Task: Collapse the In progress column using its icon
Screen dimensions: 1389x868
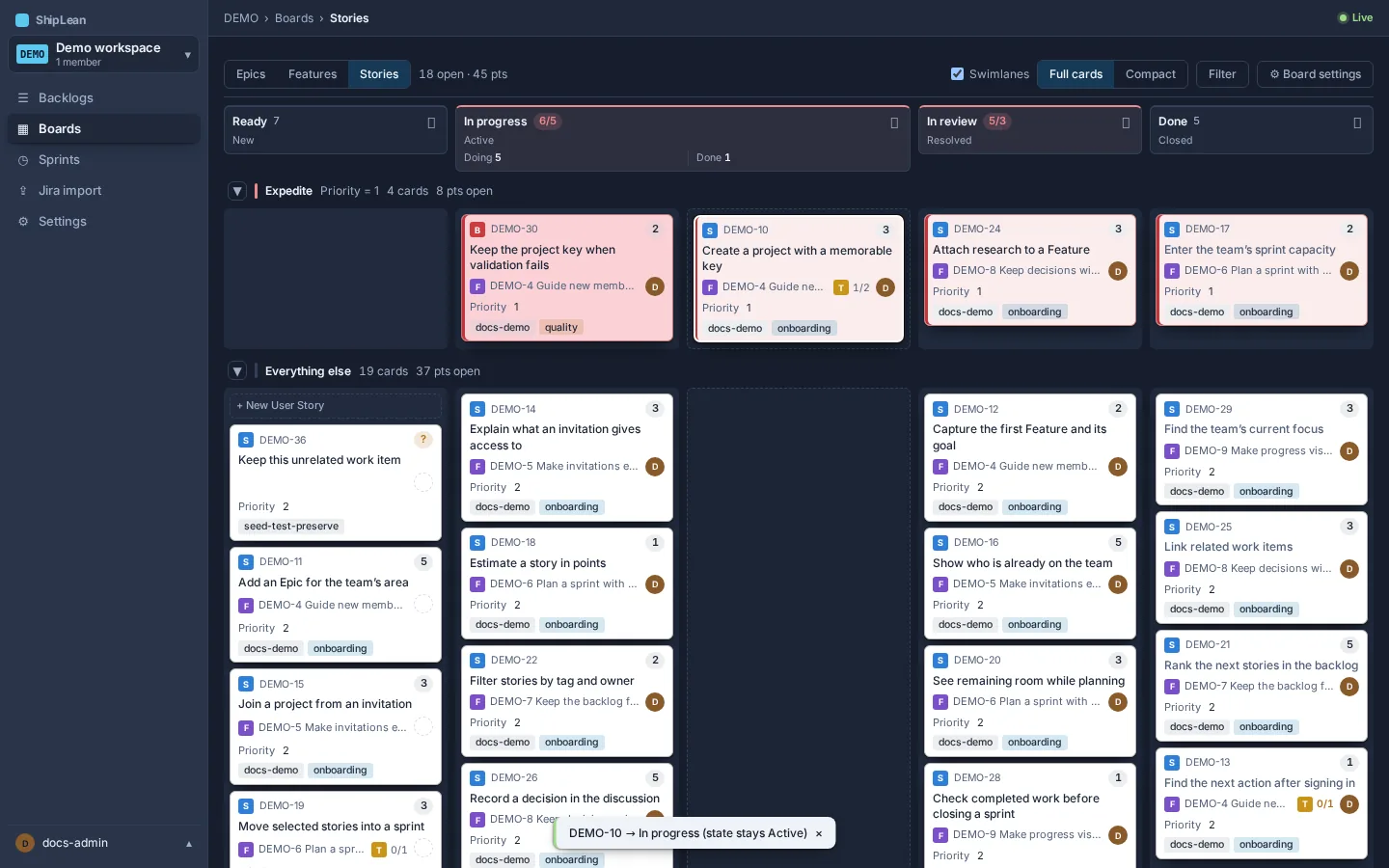Action: coord(894,122)
